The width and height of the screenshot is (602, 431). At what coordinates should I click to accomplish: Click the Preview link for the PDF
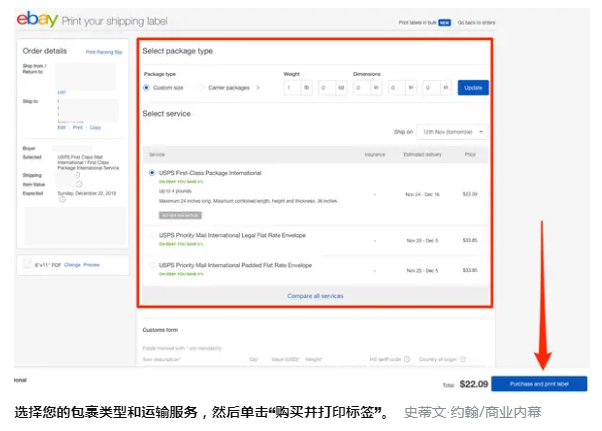pyautogui.click(x=91, y=265)
